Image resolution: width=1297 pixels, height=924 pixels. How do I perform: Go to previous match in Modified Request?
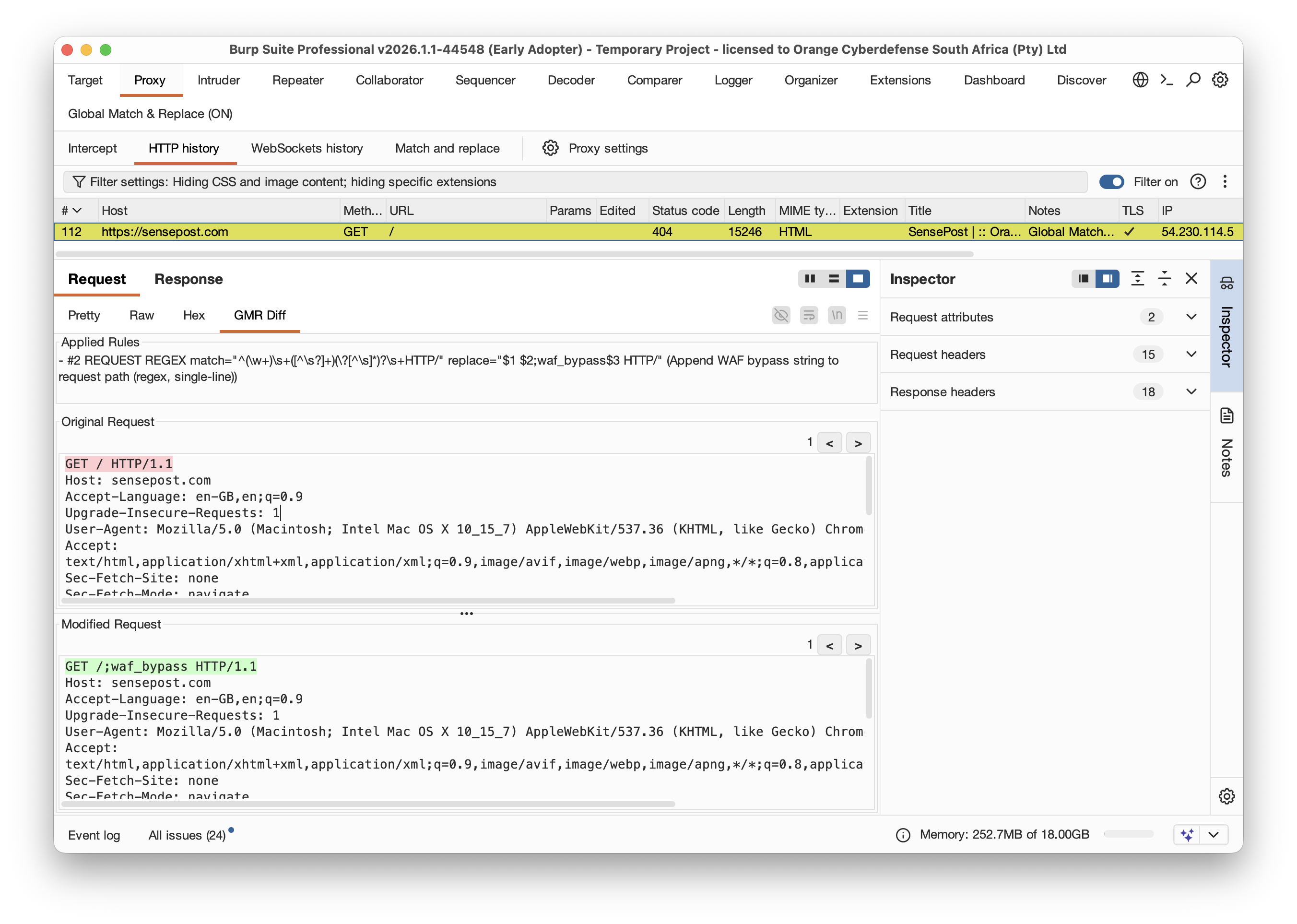[x=829, y=645]
